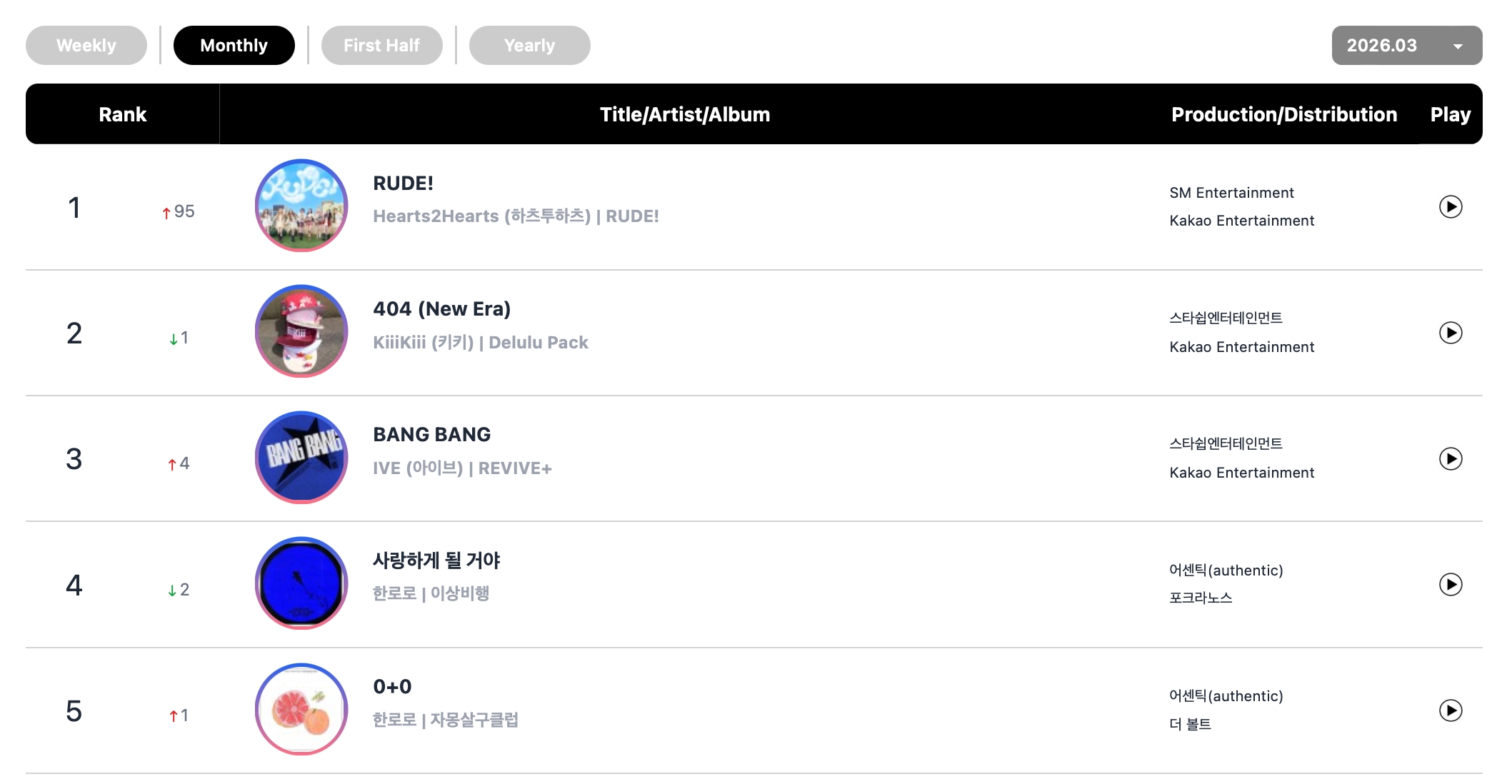
Task: Click the 0+0 song title
Action: pyautogui.click(x=392, y=687)
